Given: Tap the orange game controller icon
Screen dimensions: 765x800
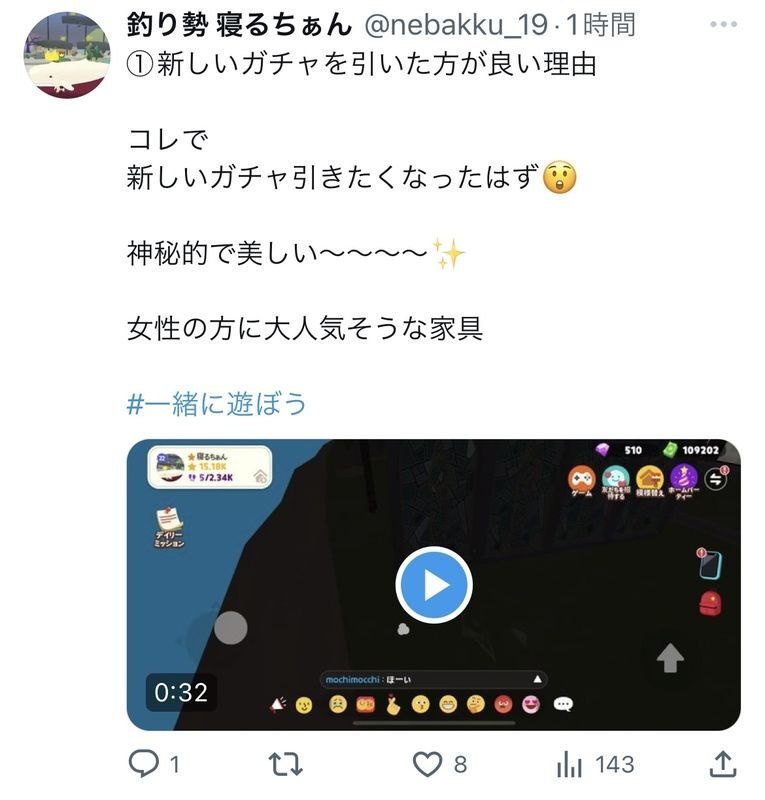Looking at the screenshot, I should tap(582, 481).
